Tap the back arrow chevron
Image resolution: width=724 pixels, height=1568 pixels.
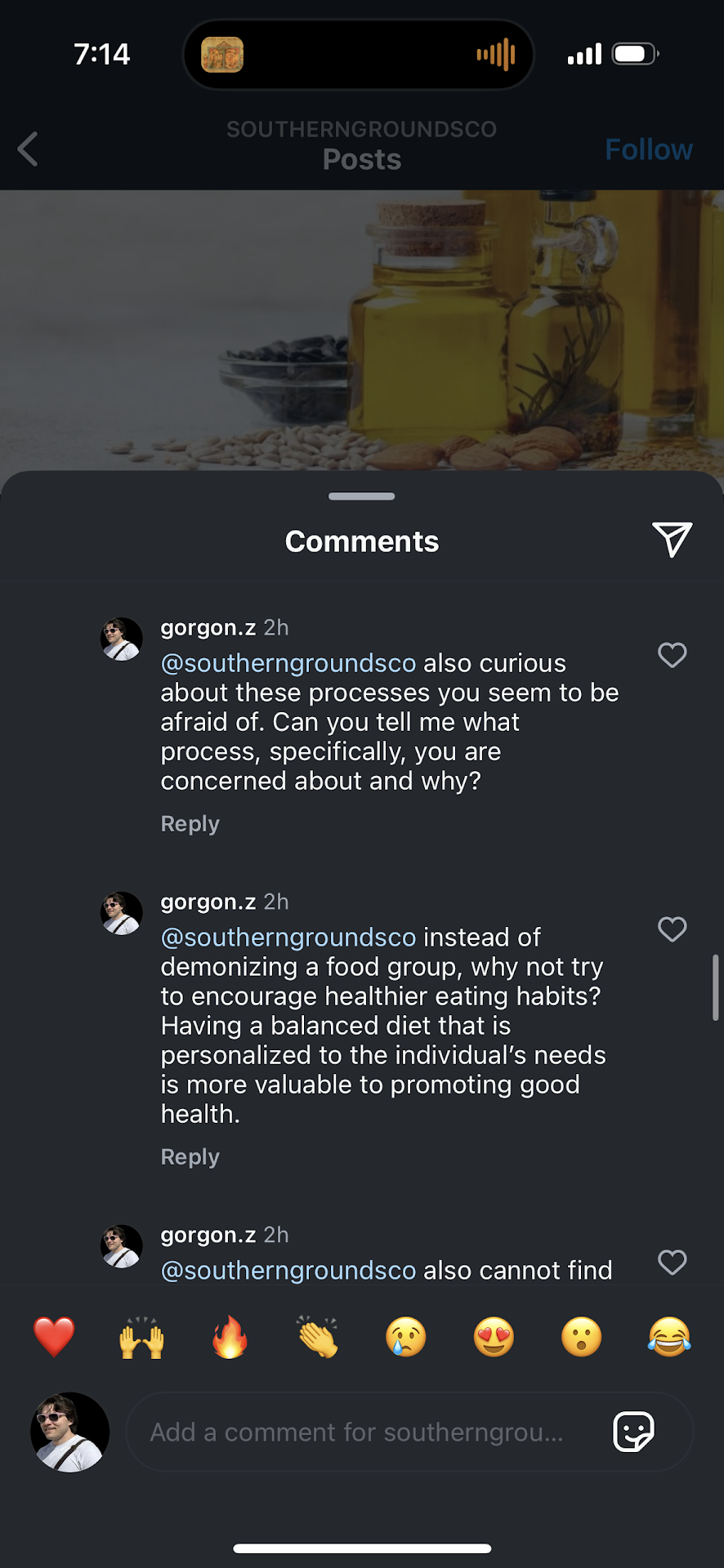[28, 149]
